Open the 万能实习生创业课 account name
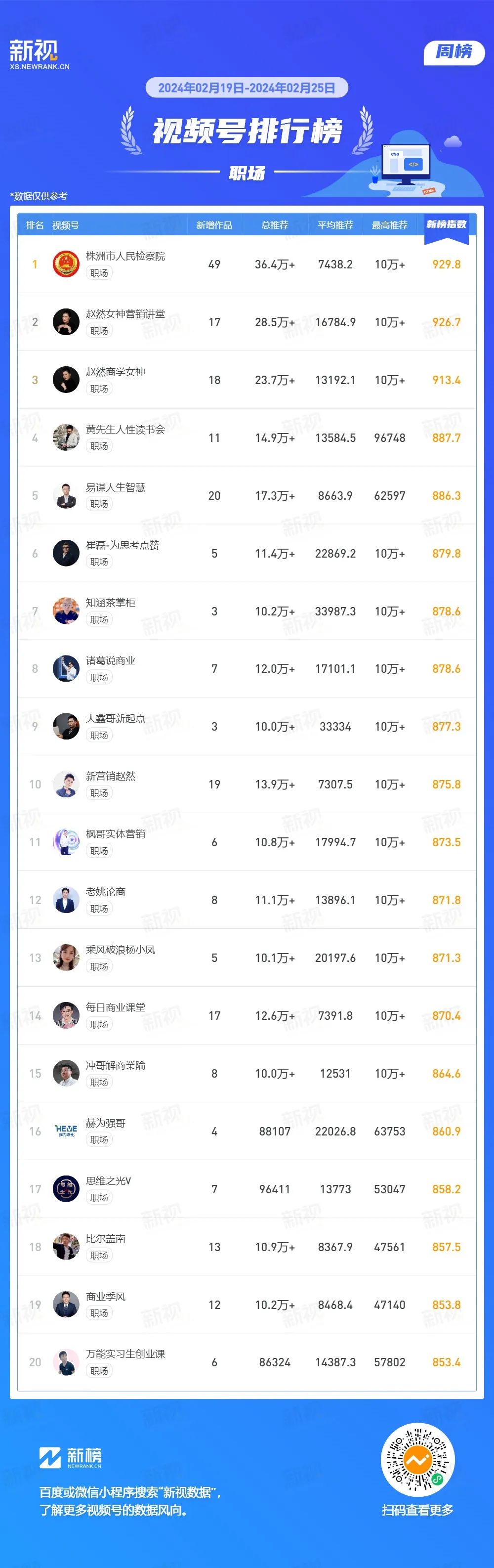The height and width of the screenshot is (1568, 494). 125,1354
